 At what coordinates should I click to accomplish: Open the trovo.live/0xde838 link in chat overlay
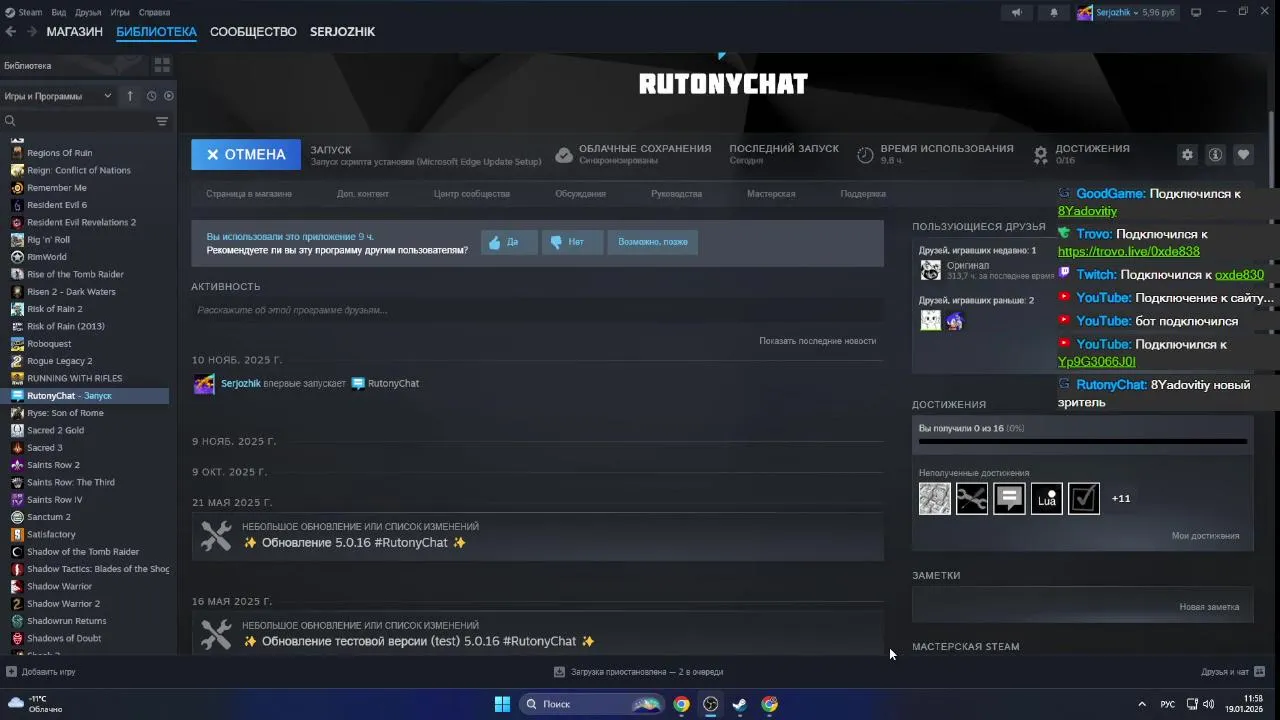pyautogui.click(x=1128, y=252)
